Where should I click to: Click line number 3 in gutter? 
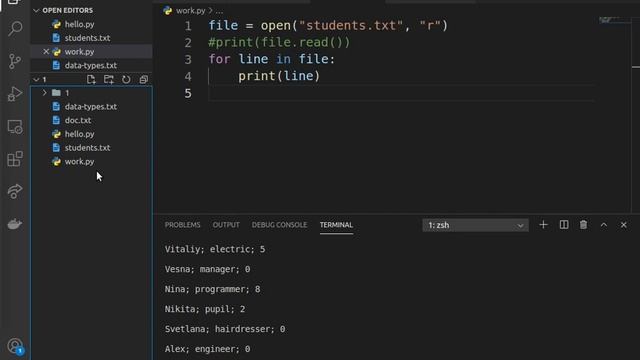[188, 60]
